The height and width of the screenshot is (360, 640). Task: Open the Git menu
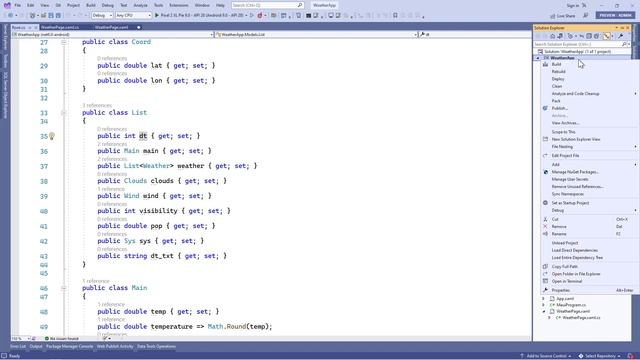click(x=58, y=5)
